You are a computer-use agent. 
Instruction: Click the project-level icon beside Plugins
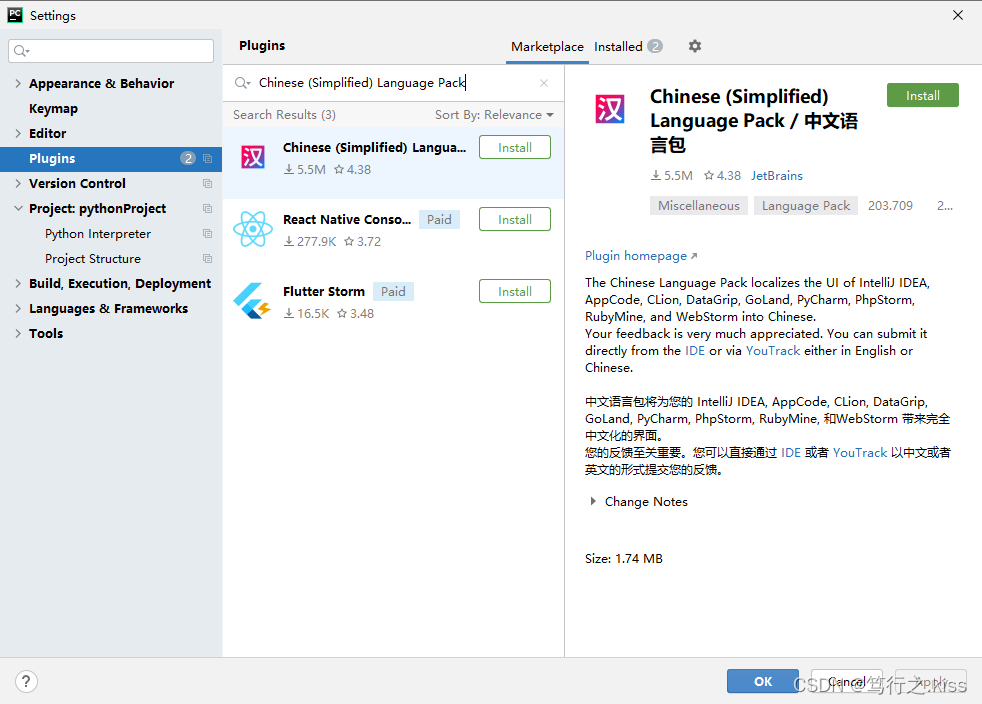[x=207, y=158]
